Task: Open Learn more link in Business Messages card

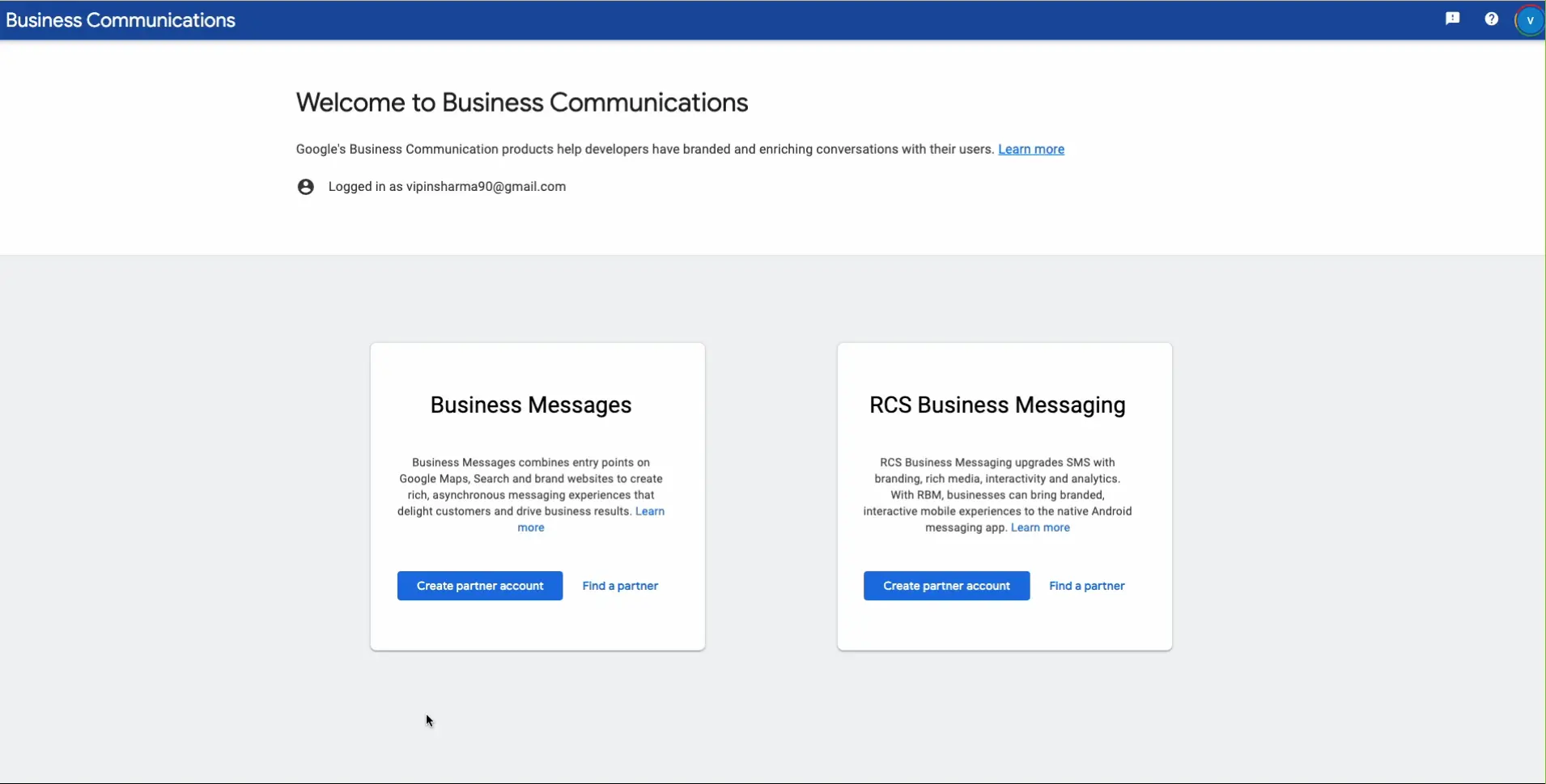Action: [x=650, y=511]
